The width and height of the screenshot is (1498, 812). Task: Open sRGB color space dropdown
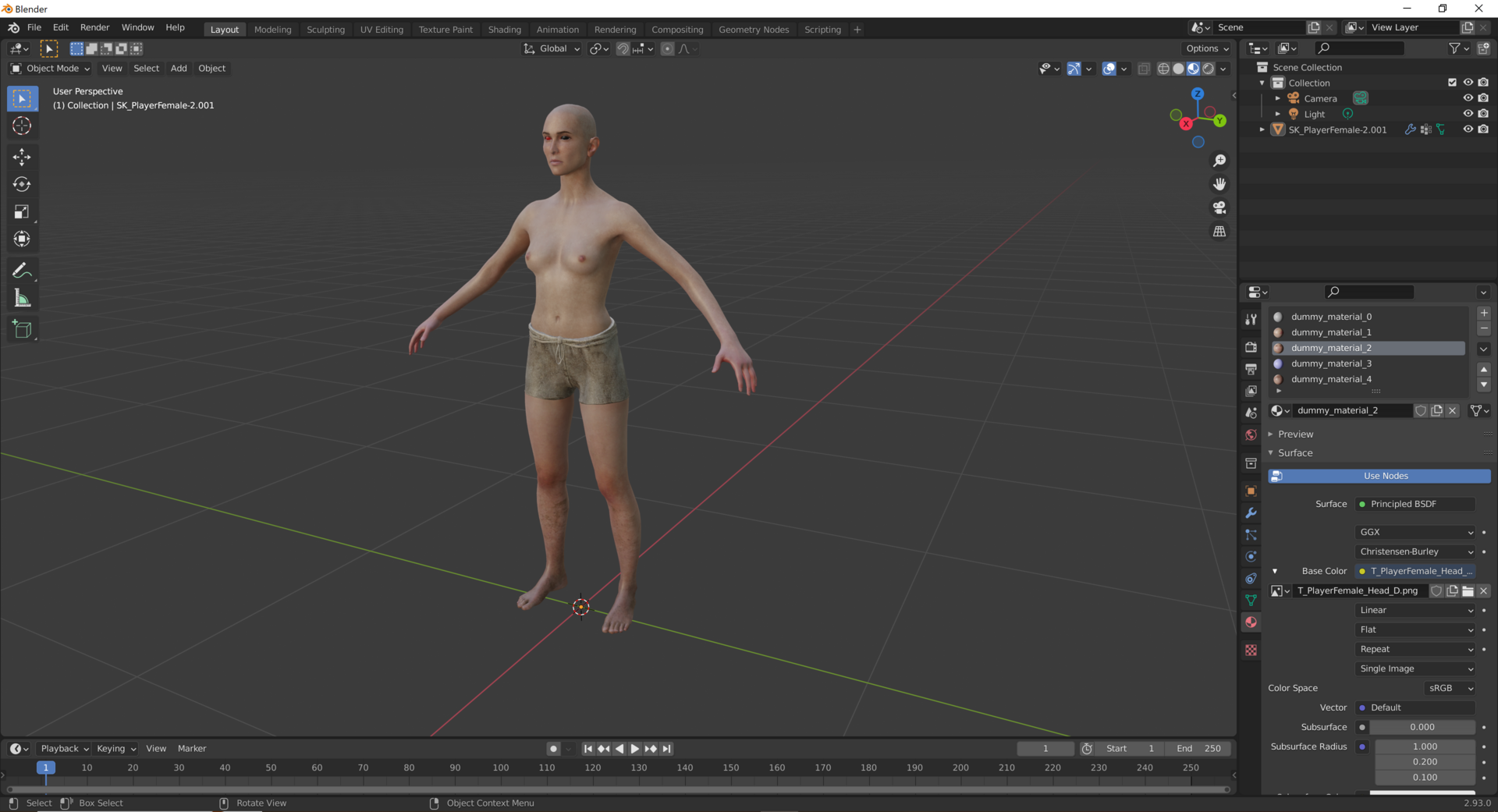tap(1450, 688)
